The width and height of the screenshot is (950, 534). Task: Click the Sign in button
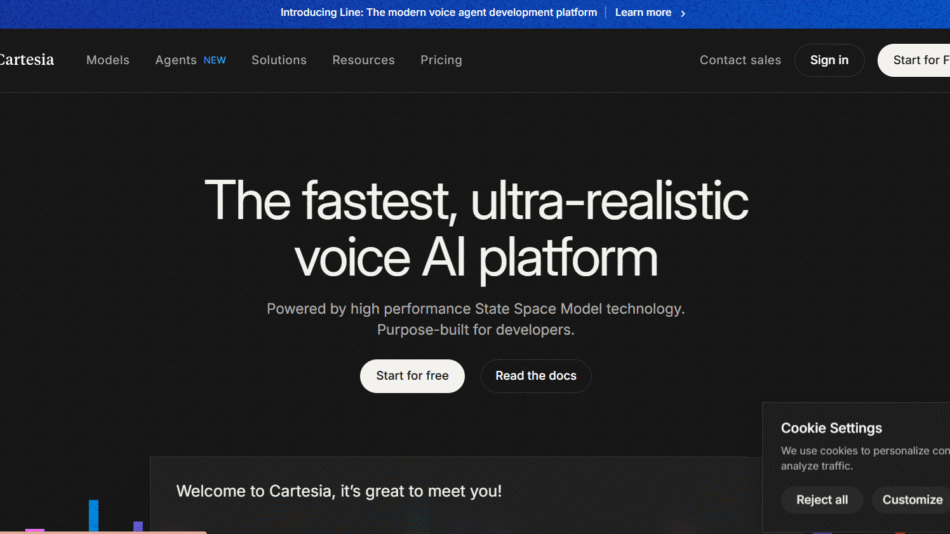click(829, 60)
